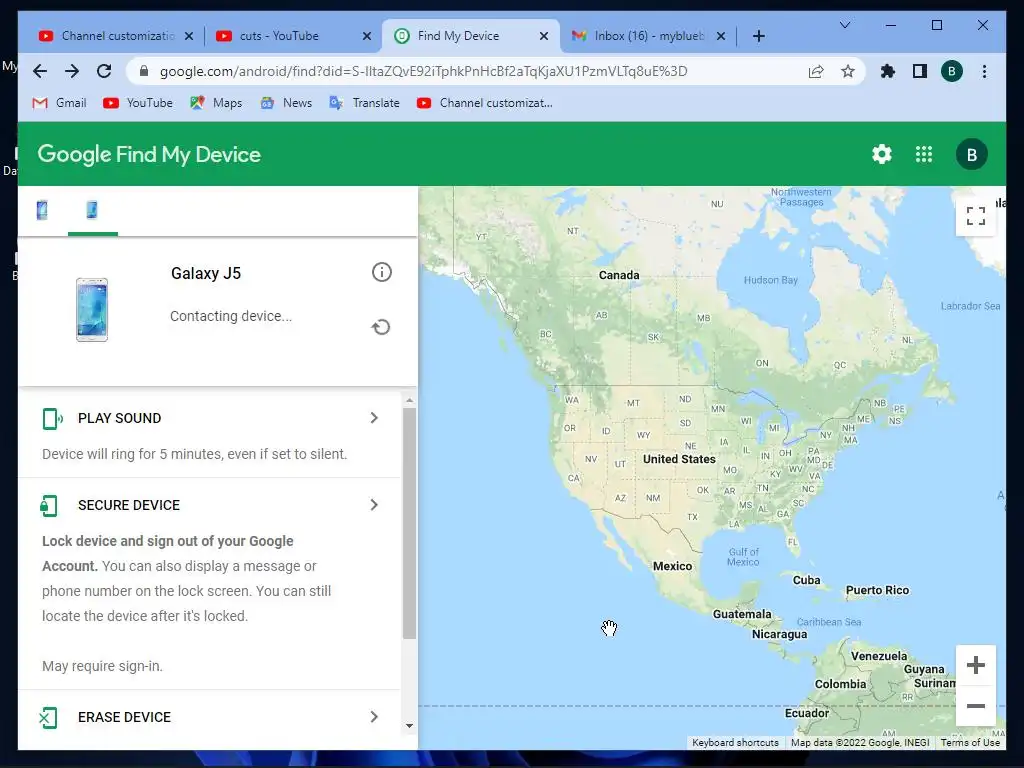The image size is (1024, 768).
Task: Open News bookmark
Action: pyautogui.click(x=287, y=103)
